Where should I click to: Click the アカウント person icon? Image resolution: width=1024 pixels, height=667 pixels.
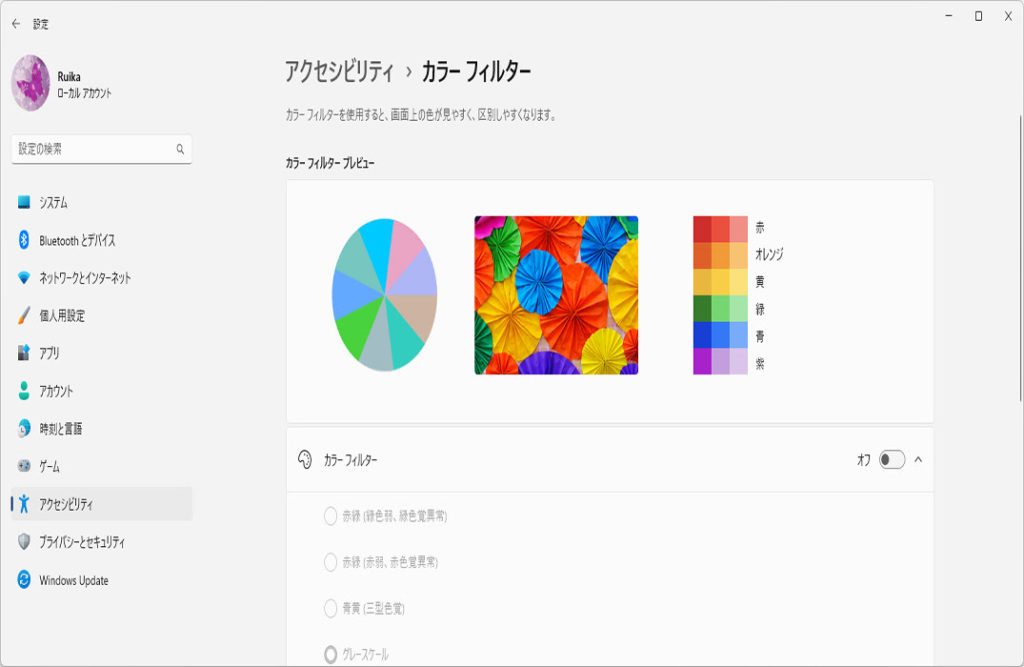24,391
